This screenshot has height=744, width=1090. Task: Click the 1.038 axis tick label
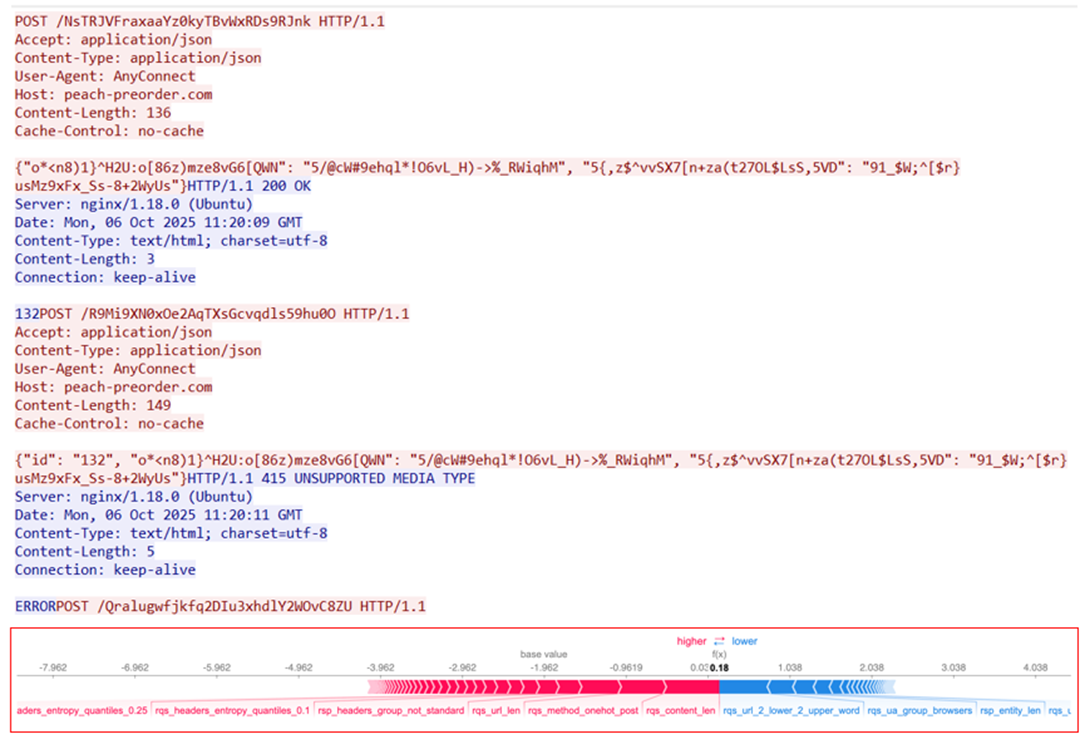(790, 668)
